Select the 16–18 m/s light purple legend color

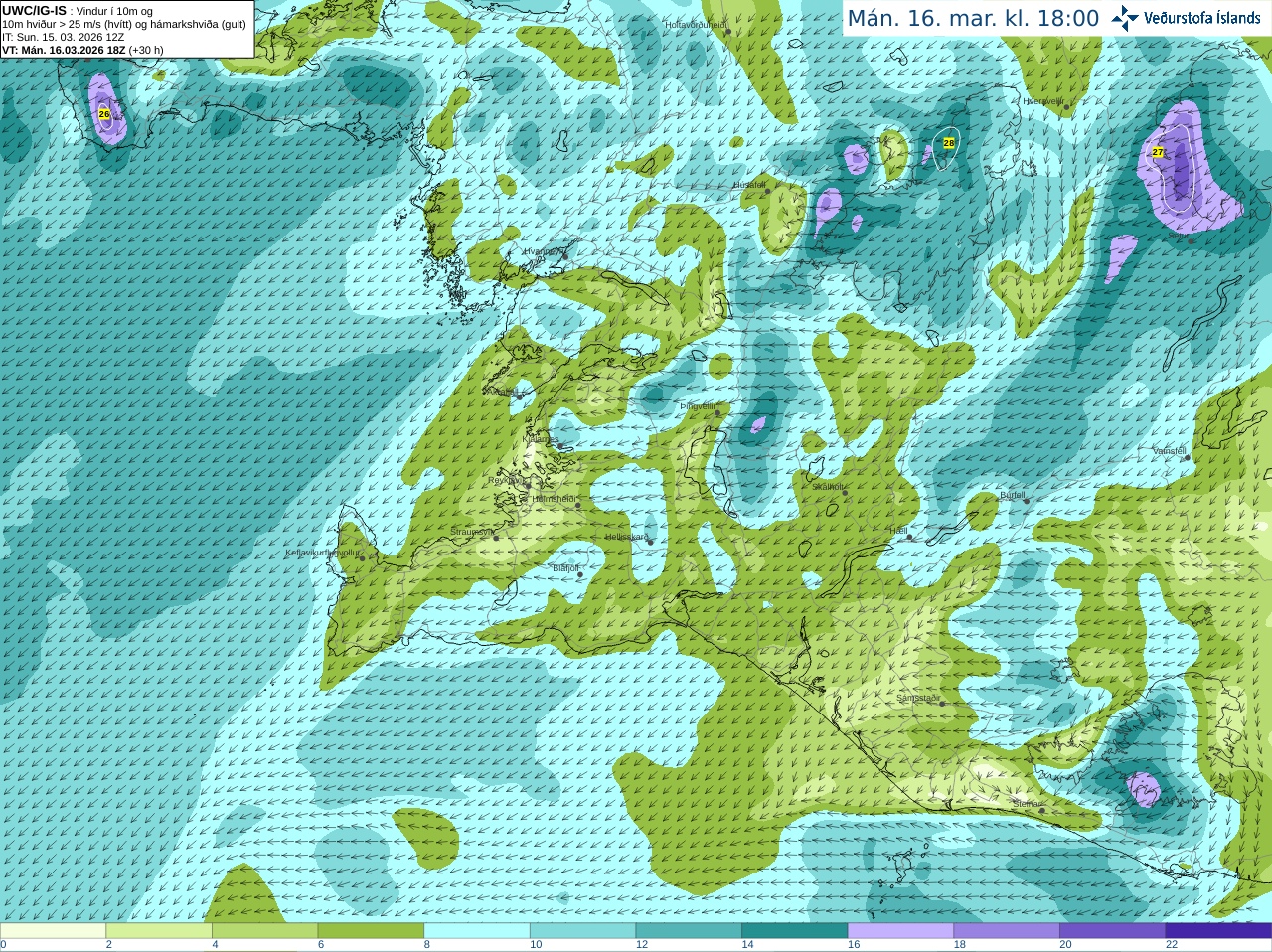[x=900, y=931]
